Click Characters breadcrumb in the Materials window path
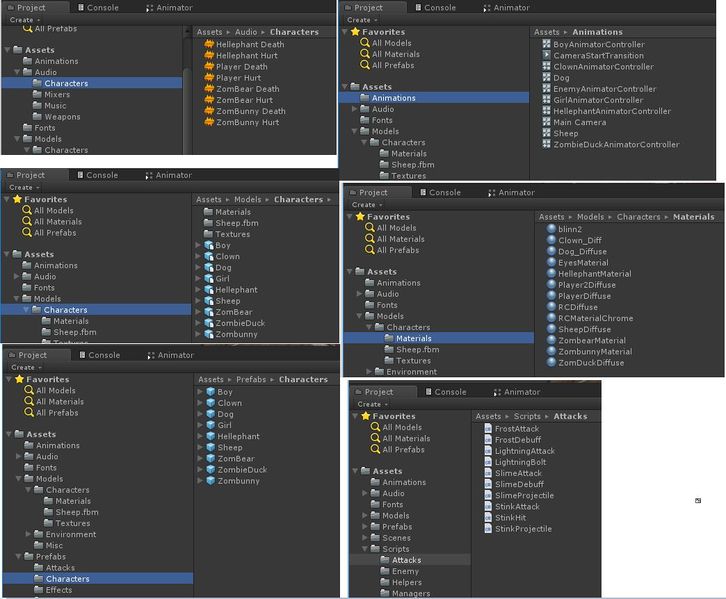This screenshot has width=726, height=599. click(638, 217)
